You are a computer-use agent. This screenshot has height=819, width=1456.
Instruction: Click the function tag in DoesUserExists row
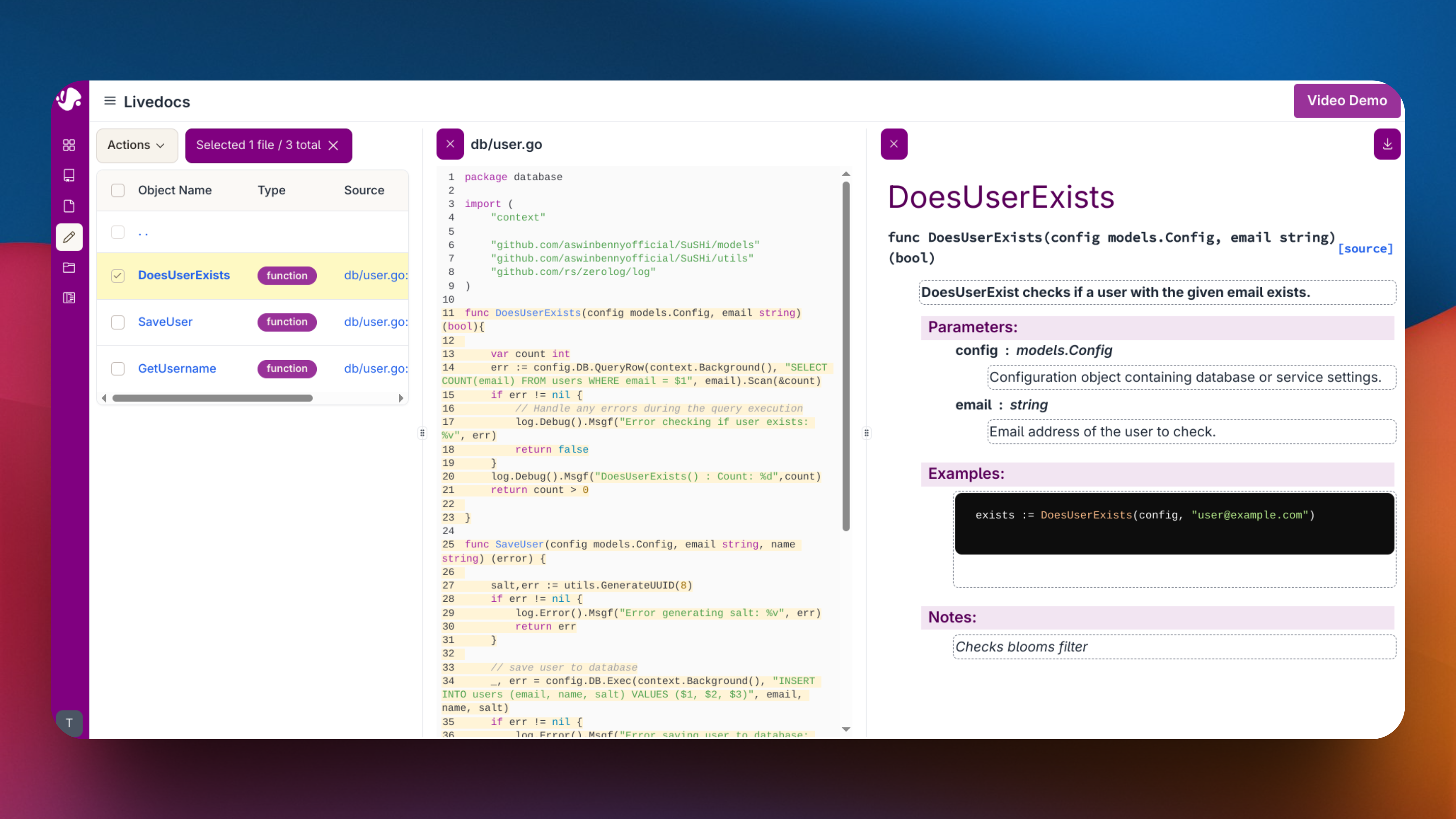287,275
